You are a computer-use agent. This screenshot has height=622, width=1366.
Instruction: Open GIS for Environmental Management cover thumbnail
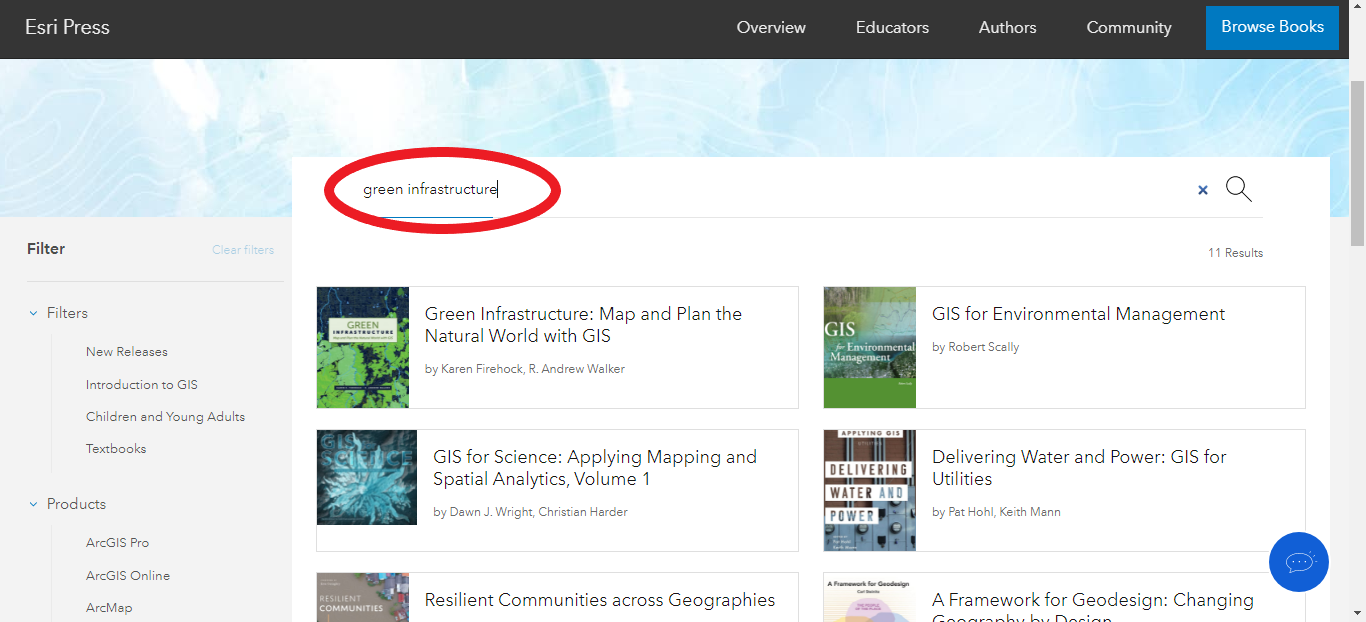click(x=870, y=347)
